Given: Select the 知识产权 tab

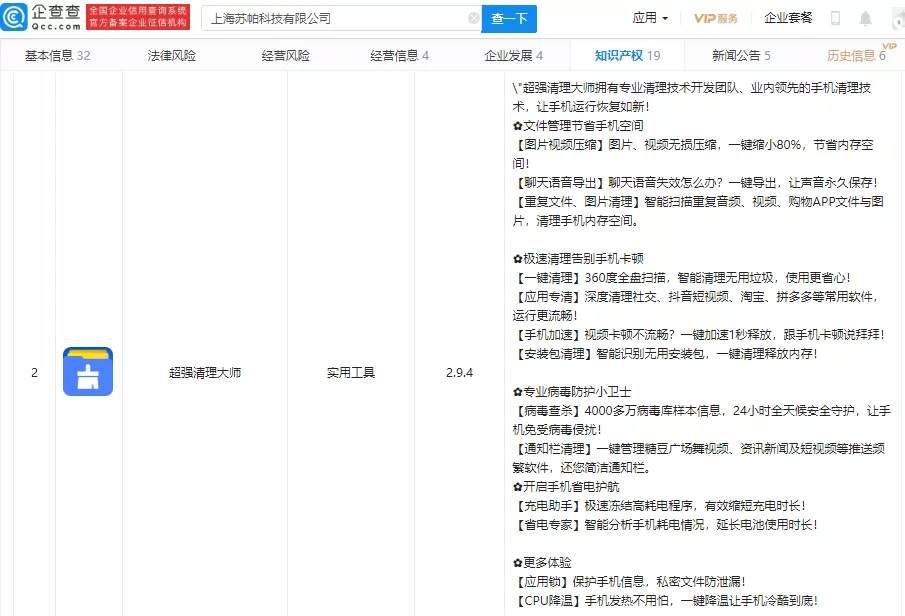Looking at the screenshot, I should tap(627, 55).
